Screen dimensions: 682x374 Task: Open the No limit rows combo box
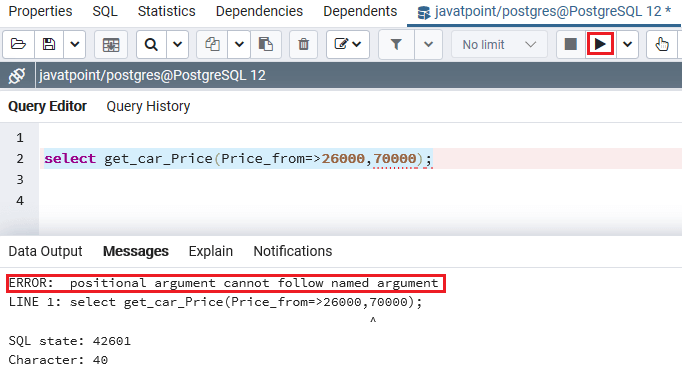coord(499,44)
